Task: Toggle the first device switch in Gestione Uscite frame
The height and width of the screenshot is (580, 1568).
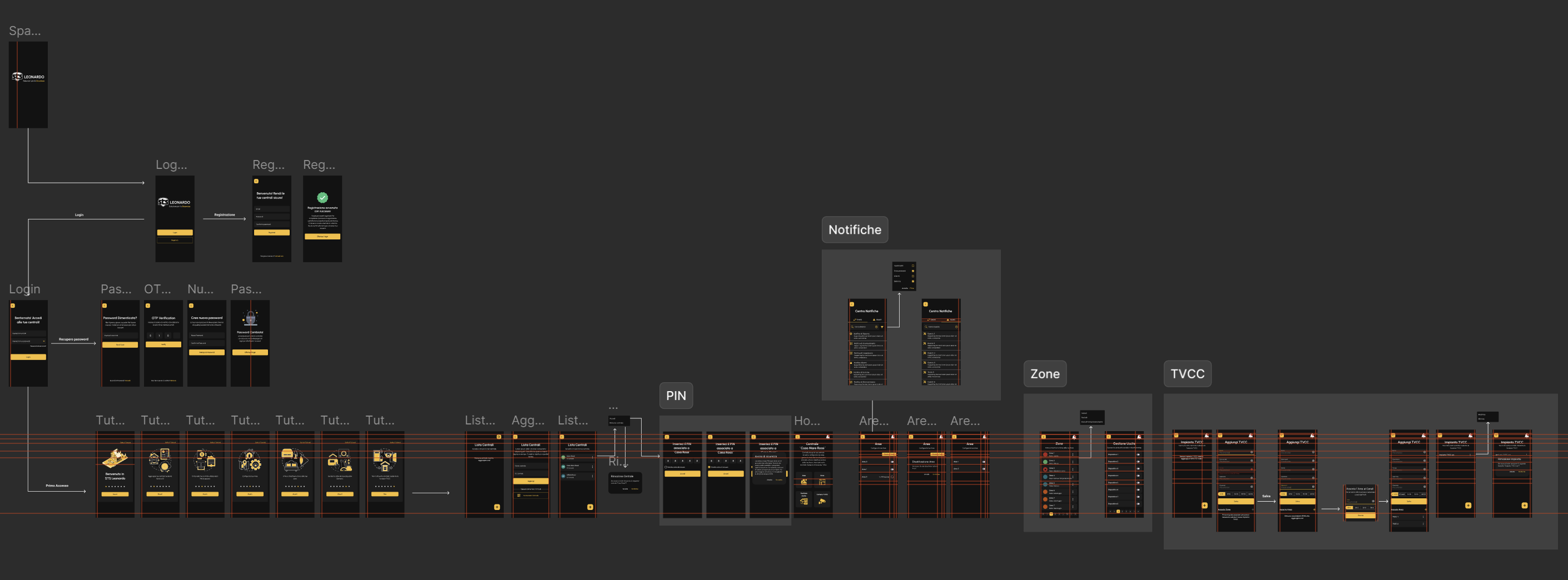Action: pyautogui.click(x=1138, y=454)
